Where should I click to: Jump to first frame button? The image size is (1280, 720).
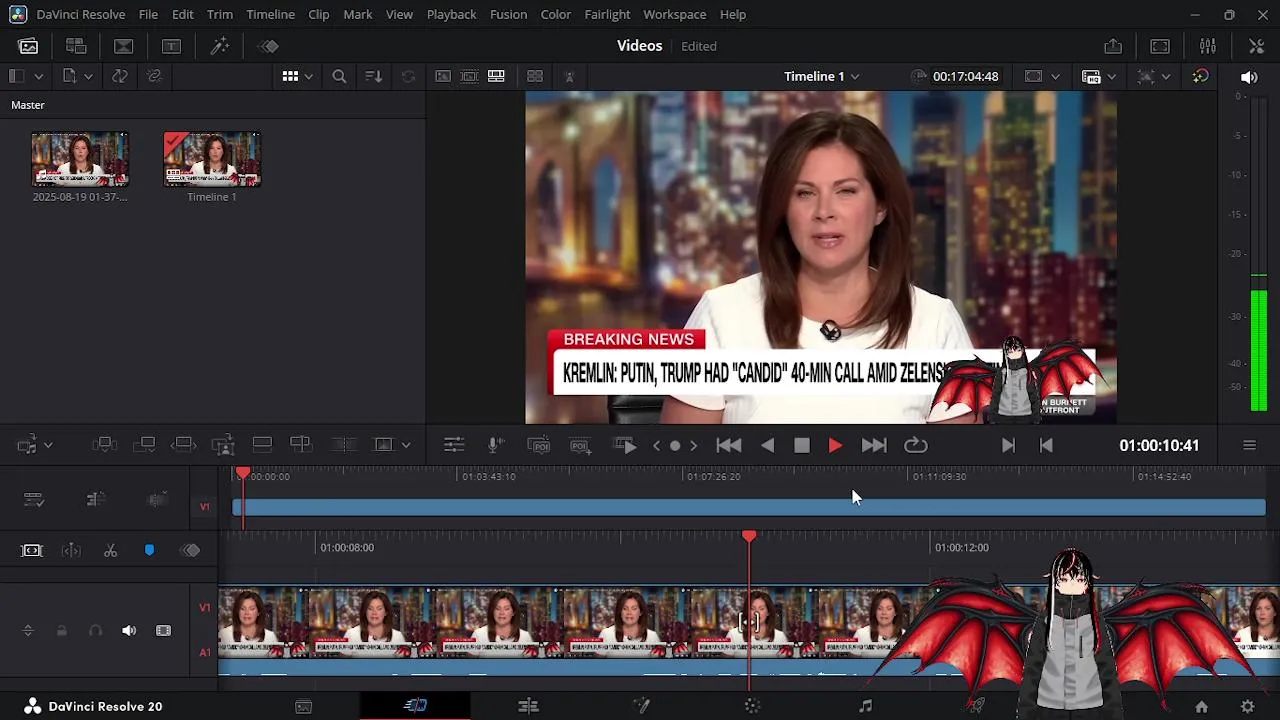click(x=729, y=445)
